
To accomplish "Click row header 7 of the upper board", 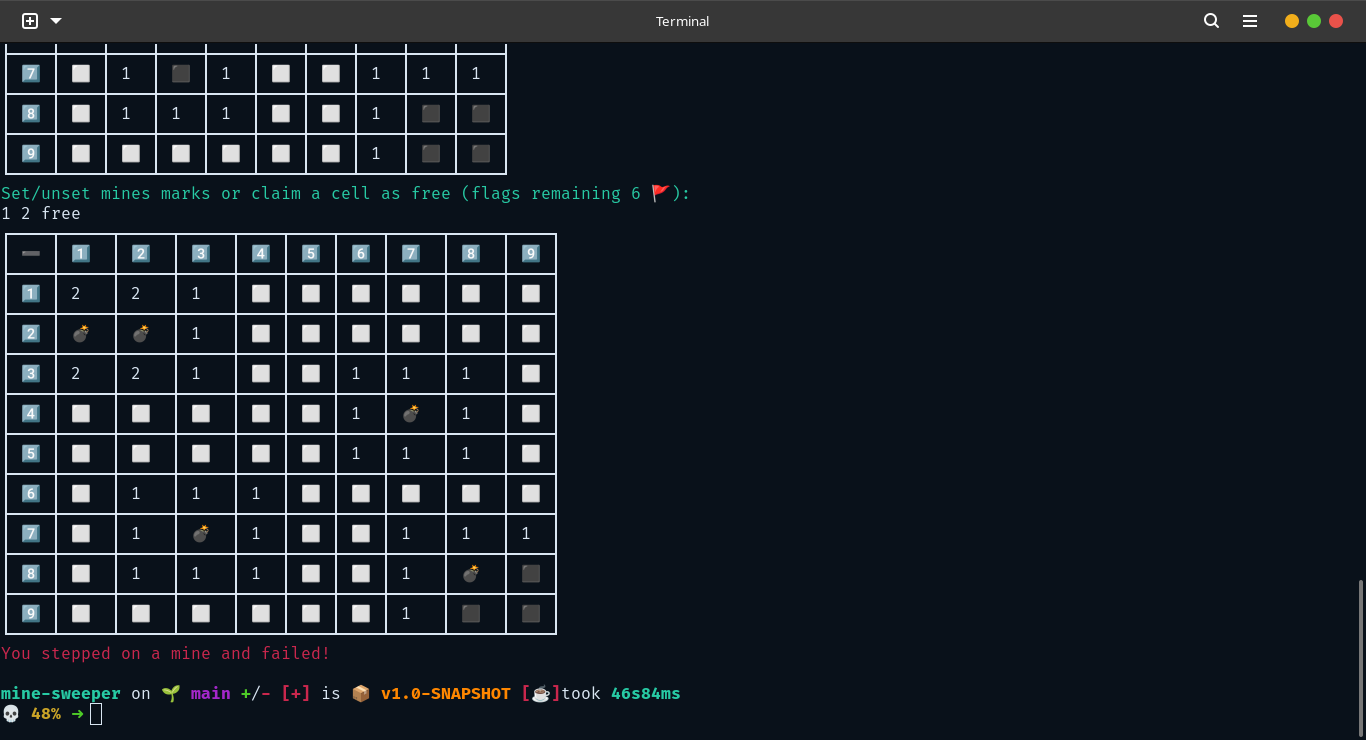I will point(31,73).
